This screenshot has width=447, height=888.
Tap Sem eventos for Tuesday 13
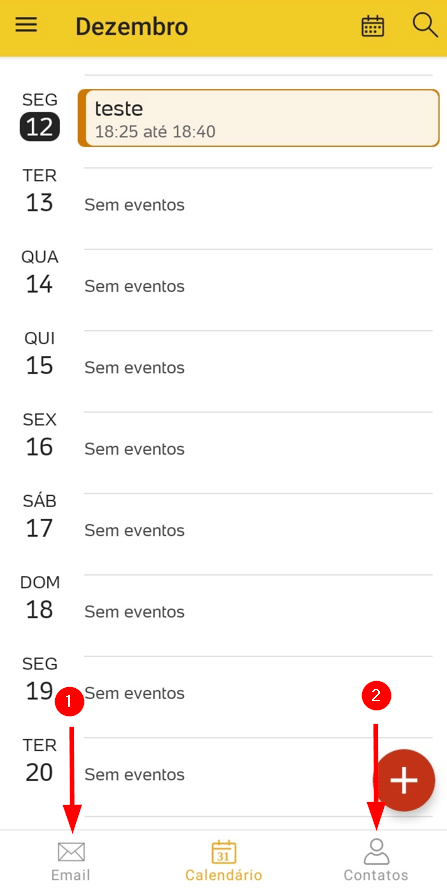pos(135,204)
